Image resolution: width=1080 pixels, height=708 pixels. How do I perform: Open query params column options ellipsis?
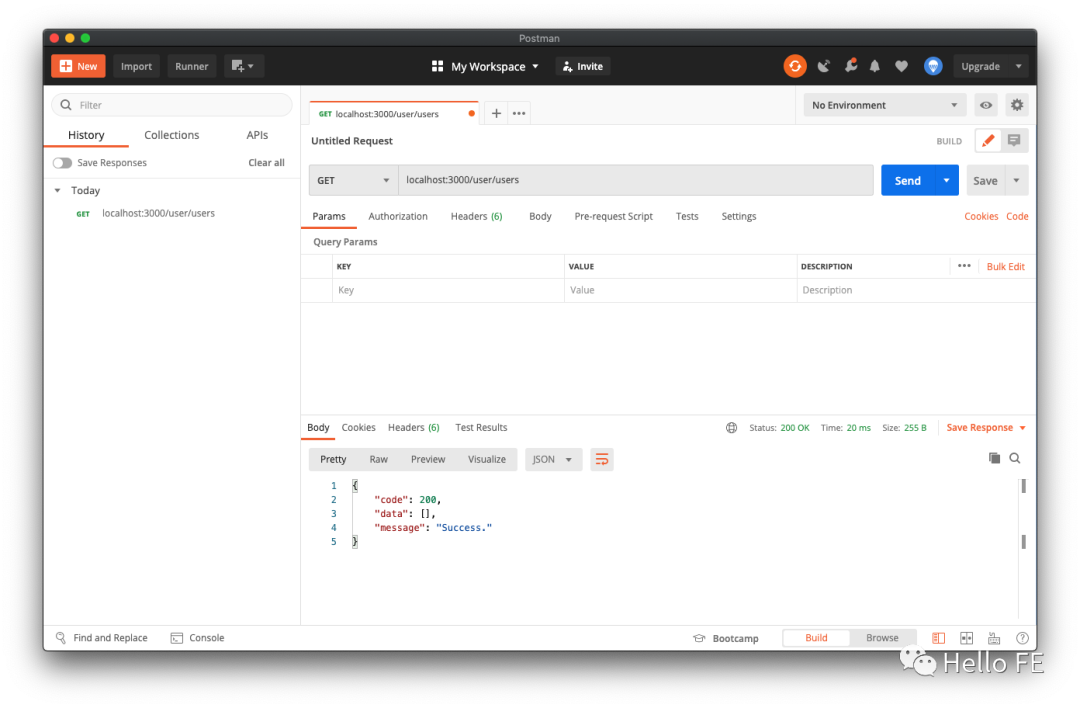tap(964, 266)
